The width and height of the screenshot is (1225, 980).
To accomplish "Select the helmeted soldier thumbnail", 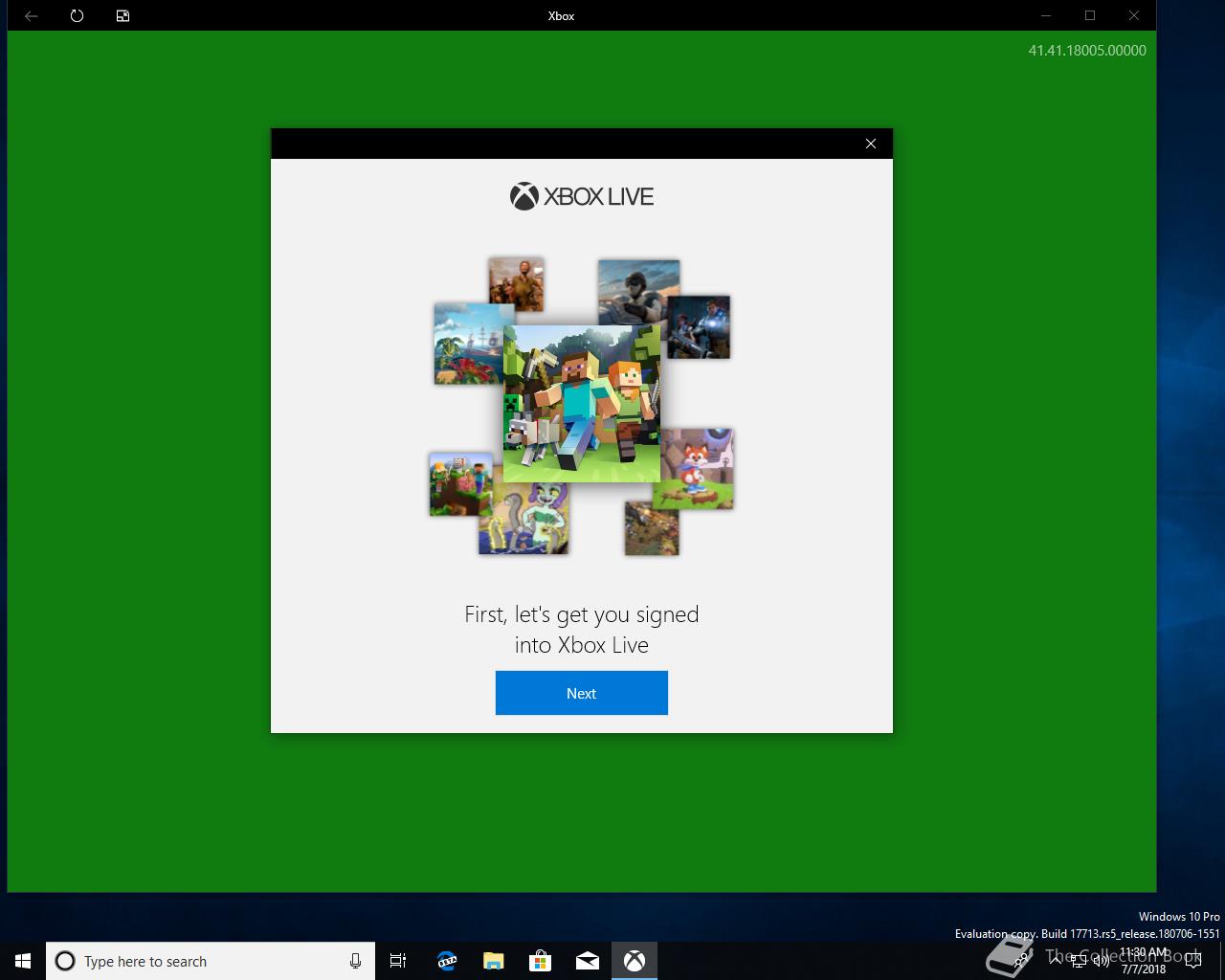I will [638, 292].
